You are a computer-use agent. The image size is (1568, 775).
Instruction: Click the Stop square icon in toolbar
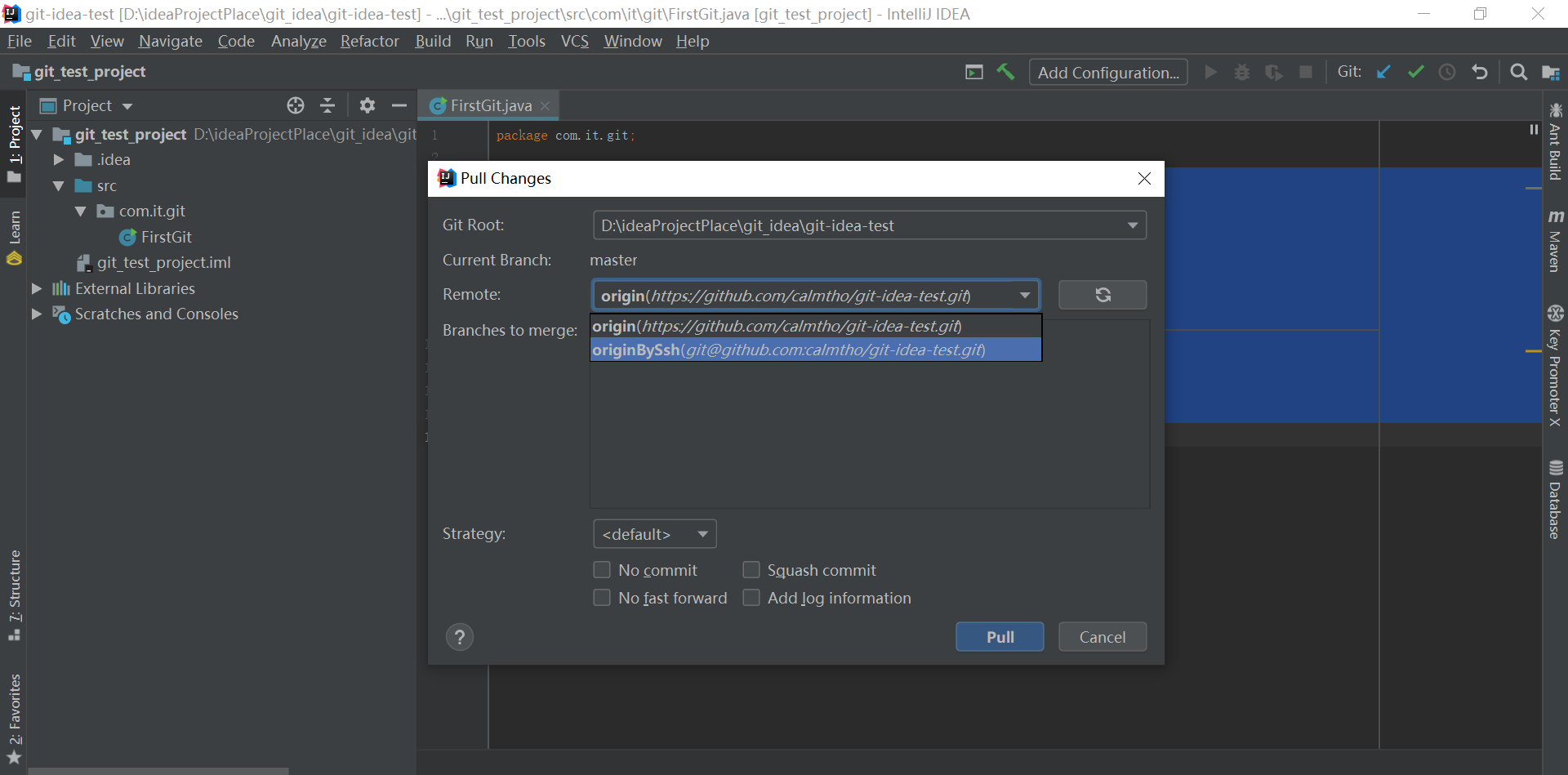click(x=1306, y=72)
